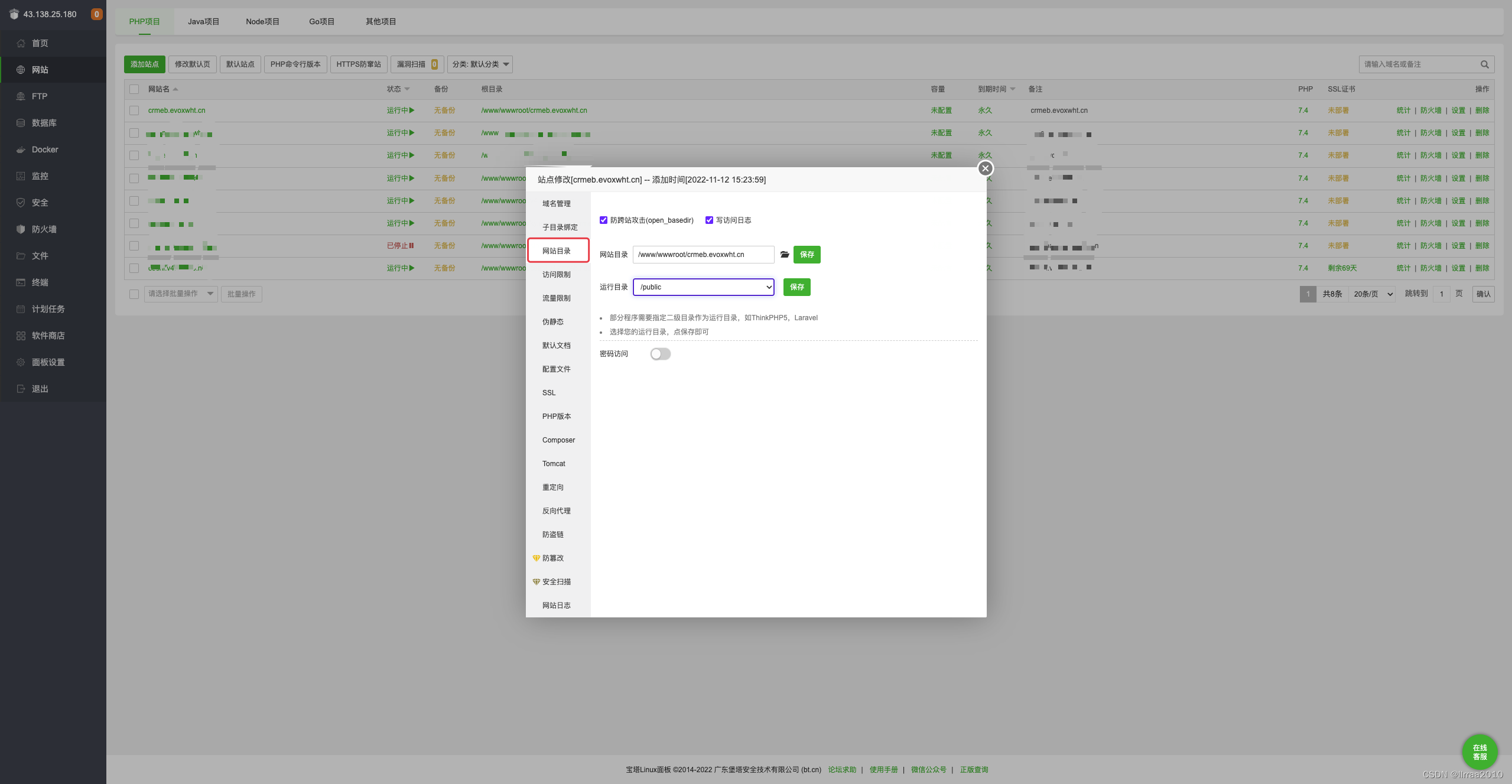Select 伪静态 in the dialog menu

coord(558,322)
